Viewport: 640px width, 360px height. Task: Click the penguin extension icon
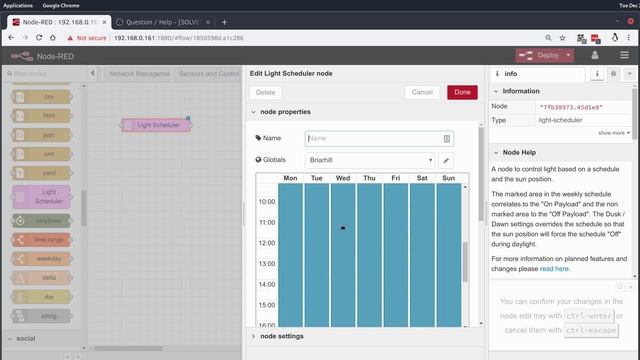(614, 38)
